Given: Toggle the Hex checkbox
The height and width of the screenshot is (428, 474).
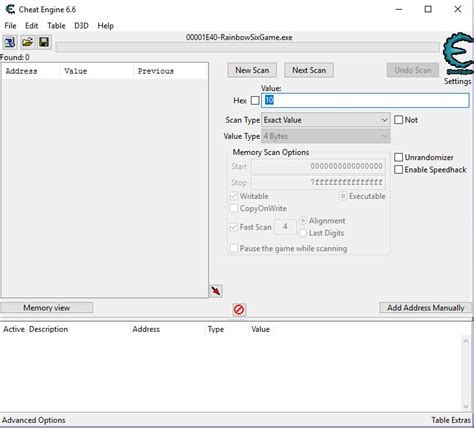Looking at the screenshot, I should click(255, 100).
